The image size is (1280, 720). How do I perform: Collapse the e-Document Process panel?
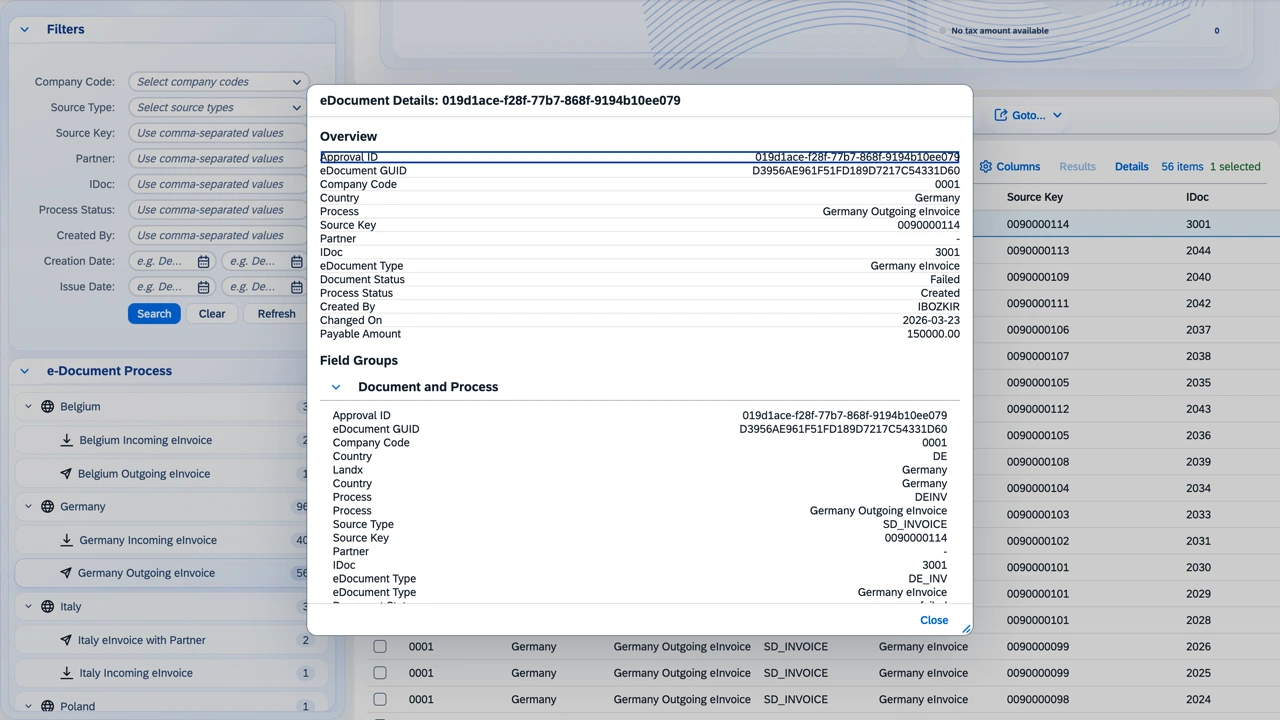point(25,371)
